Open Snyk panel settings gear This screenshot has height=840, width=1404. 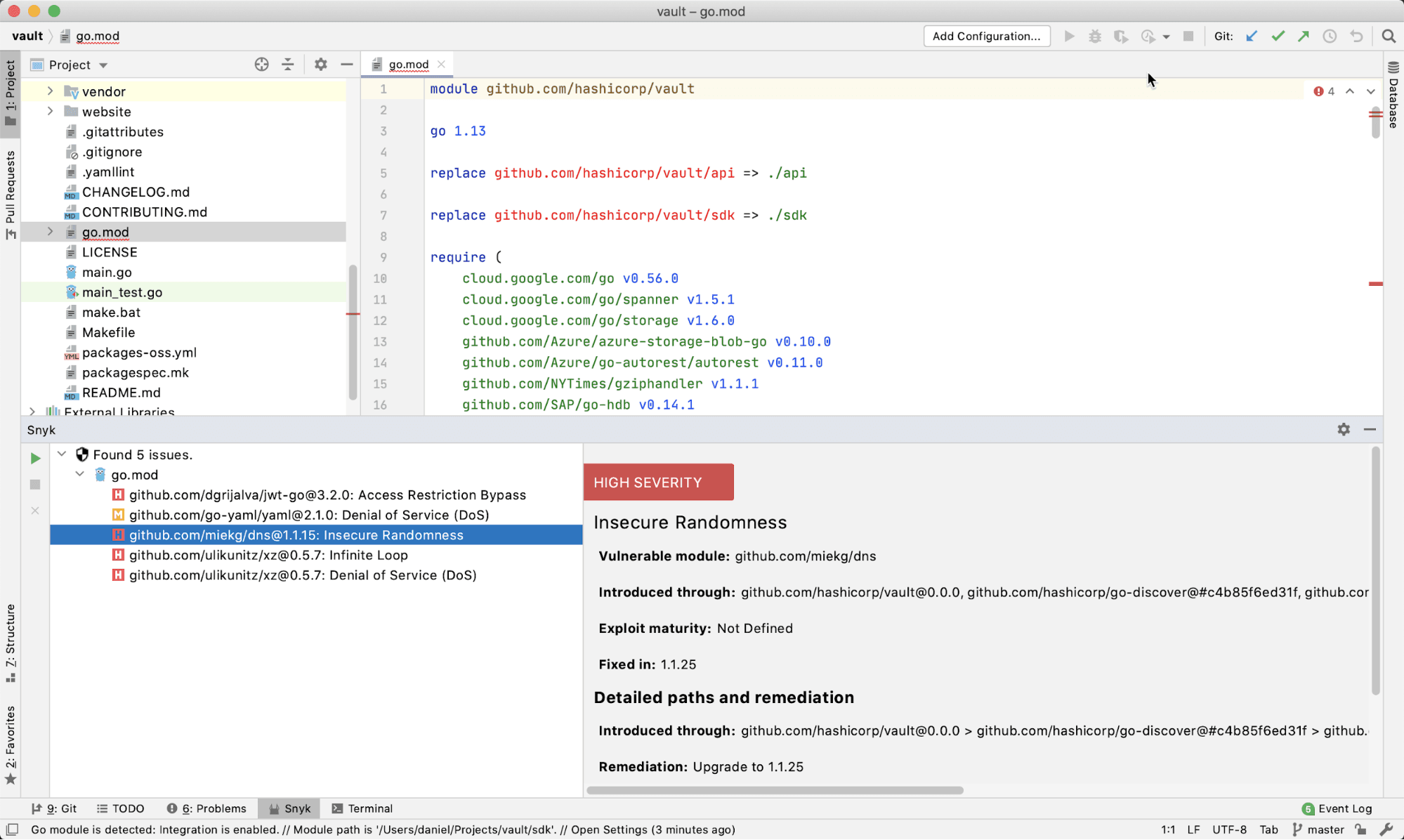[x=1344, y=429]
